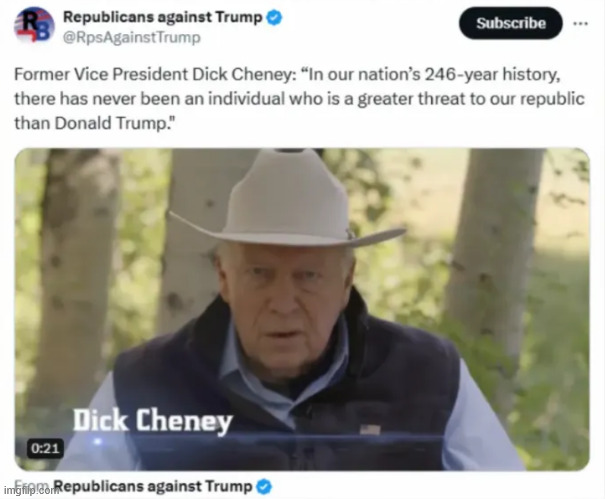Click the Republicans against Trump account name header
This screenshot has width=605, height=499.
(x=162, y=17)
